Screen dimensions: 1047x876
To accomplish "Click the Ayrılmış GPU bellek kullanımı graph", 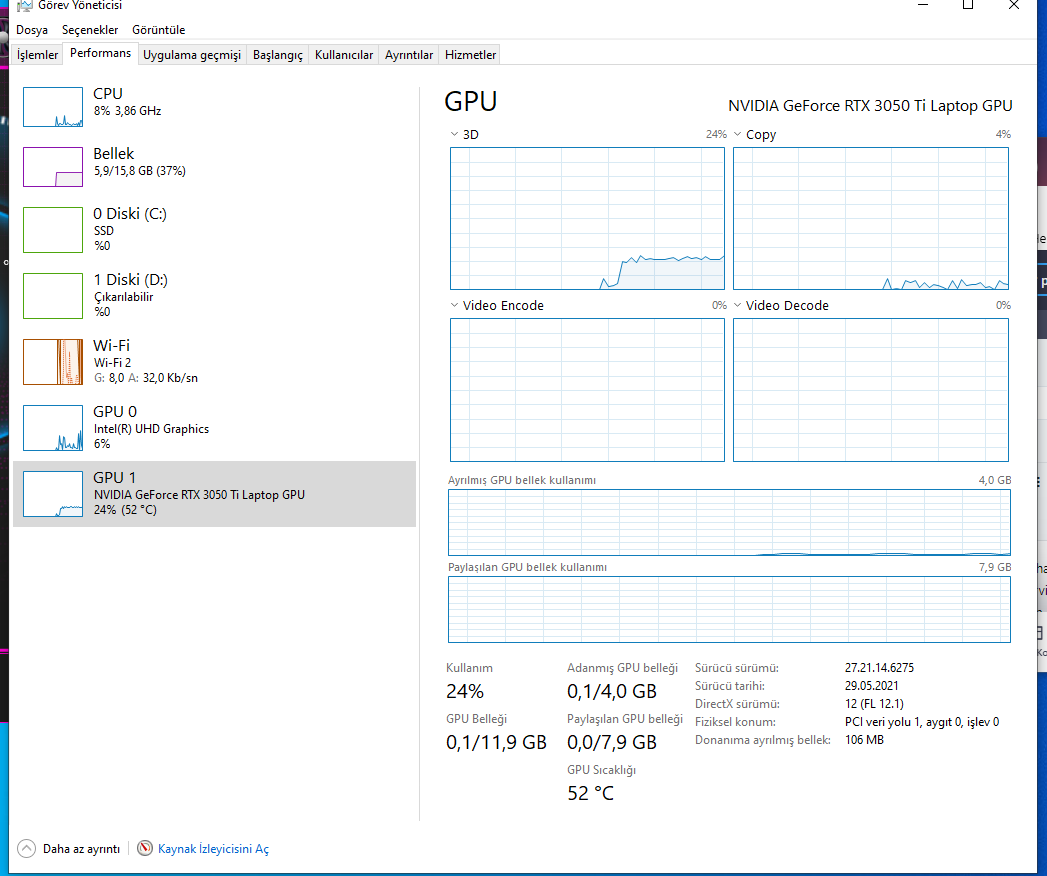I will [x=729, y=522].
